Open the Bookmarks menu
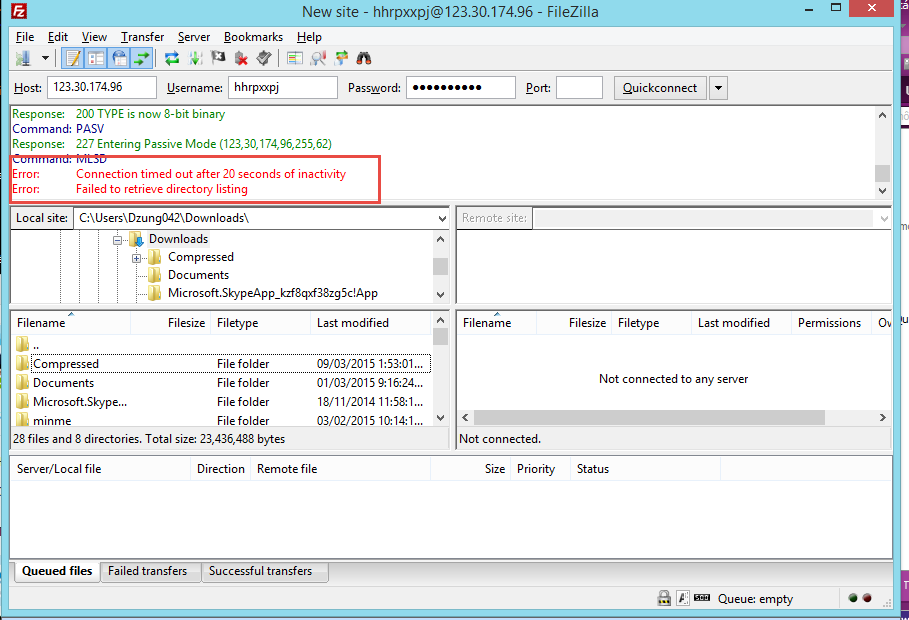909x620 pixels. (x=253, y=37)
